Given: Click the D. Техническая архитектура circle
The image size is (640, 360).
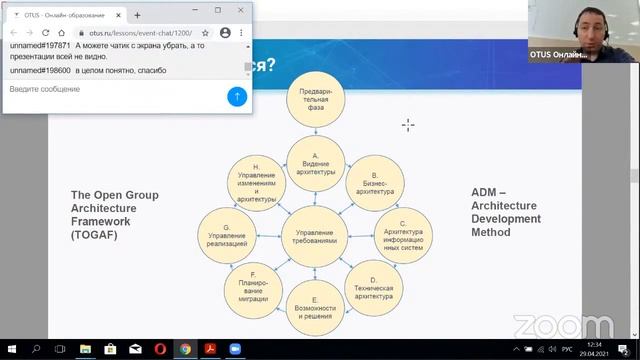Looking at the screenshot, I should click(373, 288).
